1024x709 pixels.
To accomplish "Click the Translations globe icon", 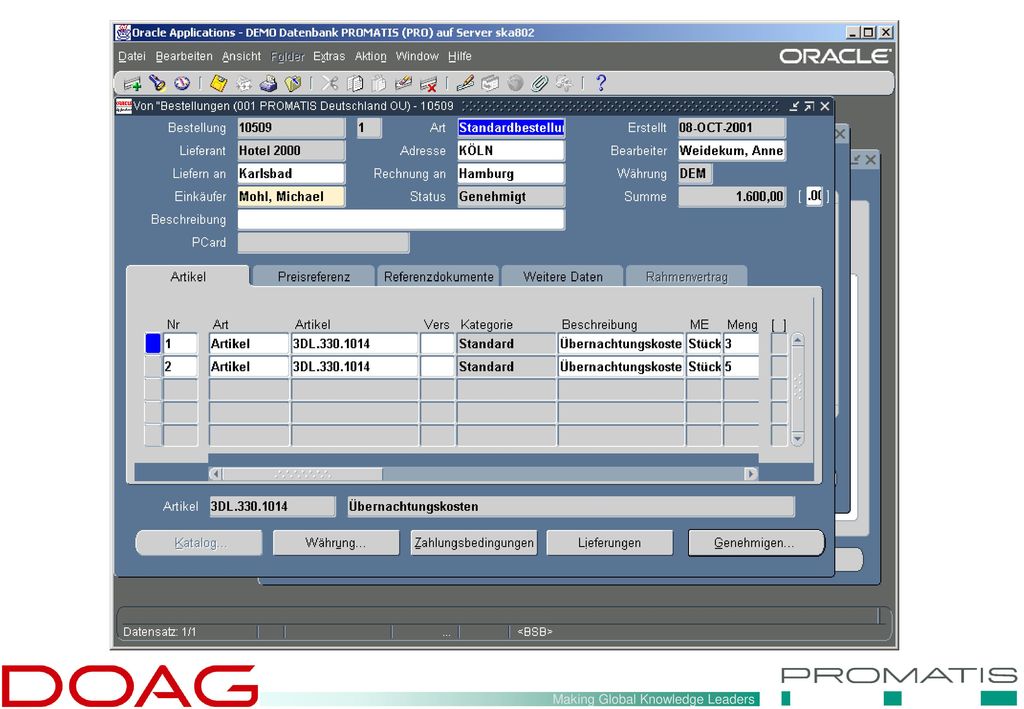I will pyautogui.click(x=515, y=83).
